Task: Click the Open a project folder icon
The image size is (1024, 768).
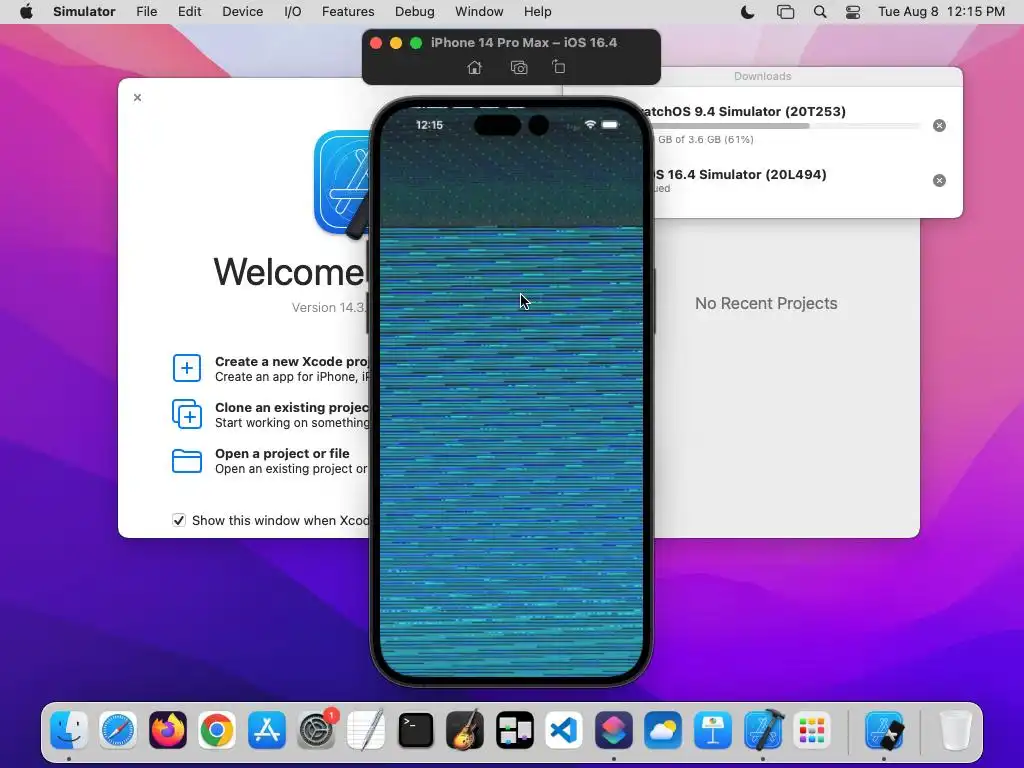Action: (187, 461)
